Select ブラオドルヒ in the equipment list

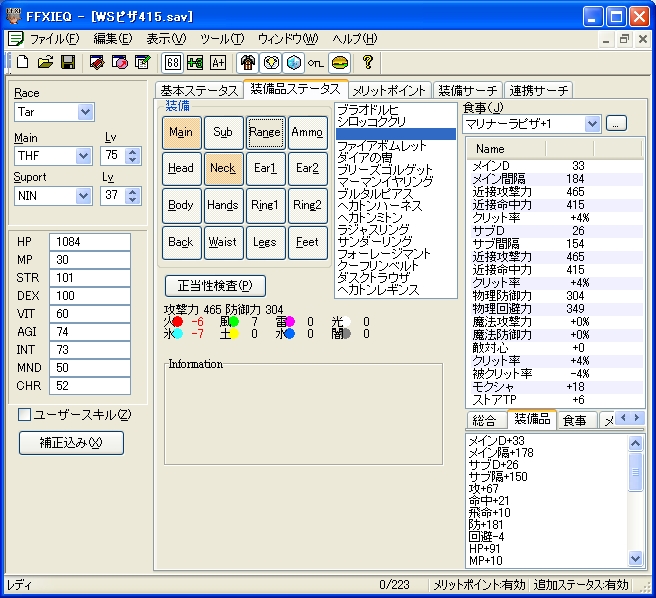pos(395,110)
